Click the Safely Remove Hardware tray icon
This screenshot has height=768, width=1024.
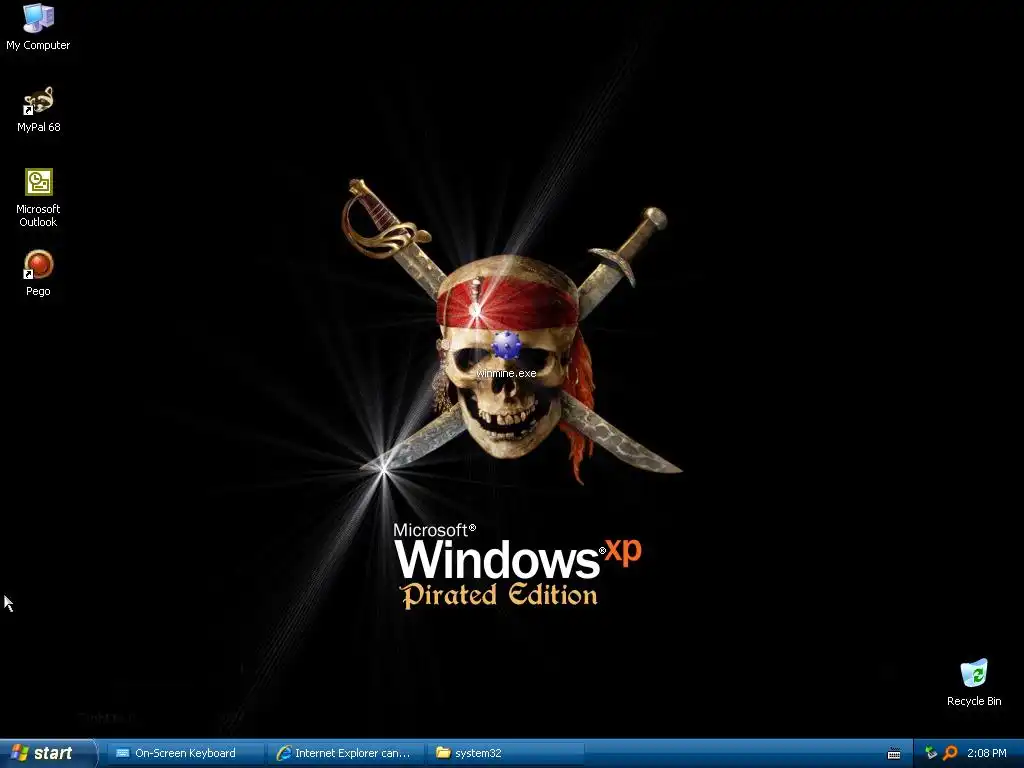click(x=931, y=753)
